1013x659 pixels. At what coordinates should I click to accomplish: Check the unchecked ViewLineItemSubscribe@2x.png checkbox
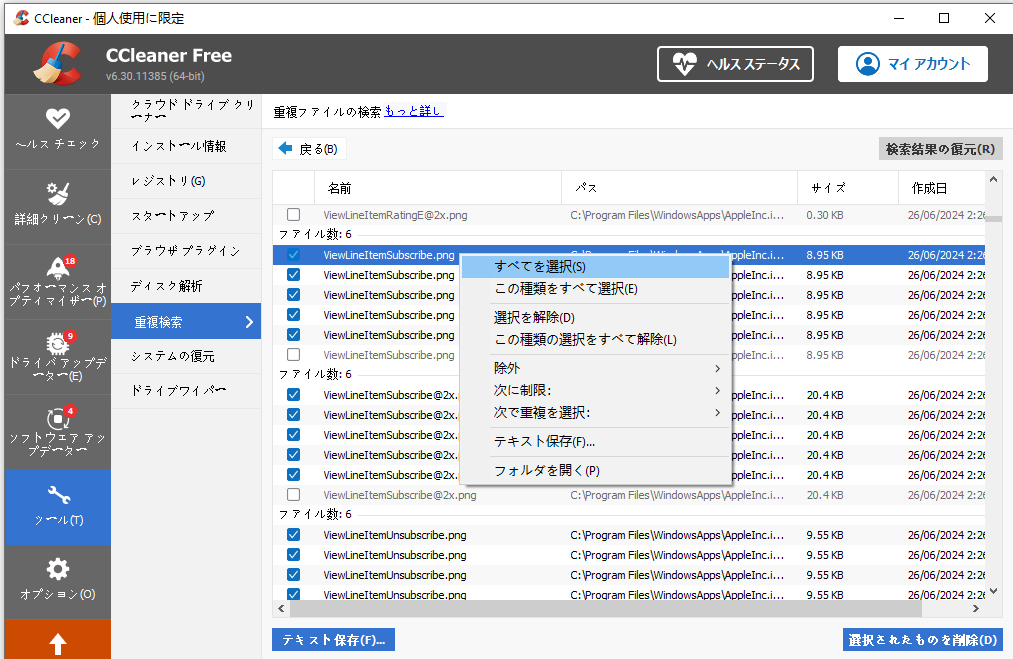pos(293,495)
